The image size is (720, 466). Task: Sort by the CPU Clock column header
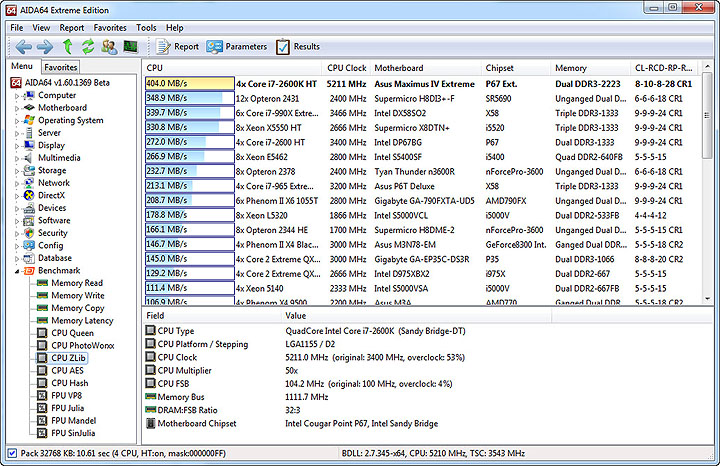346,68
